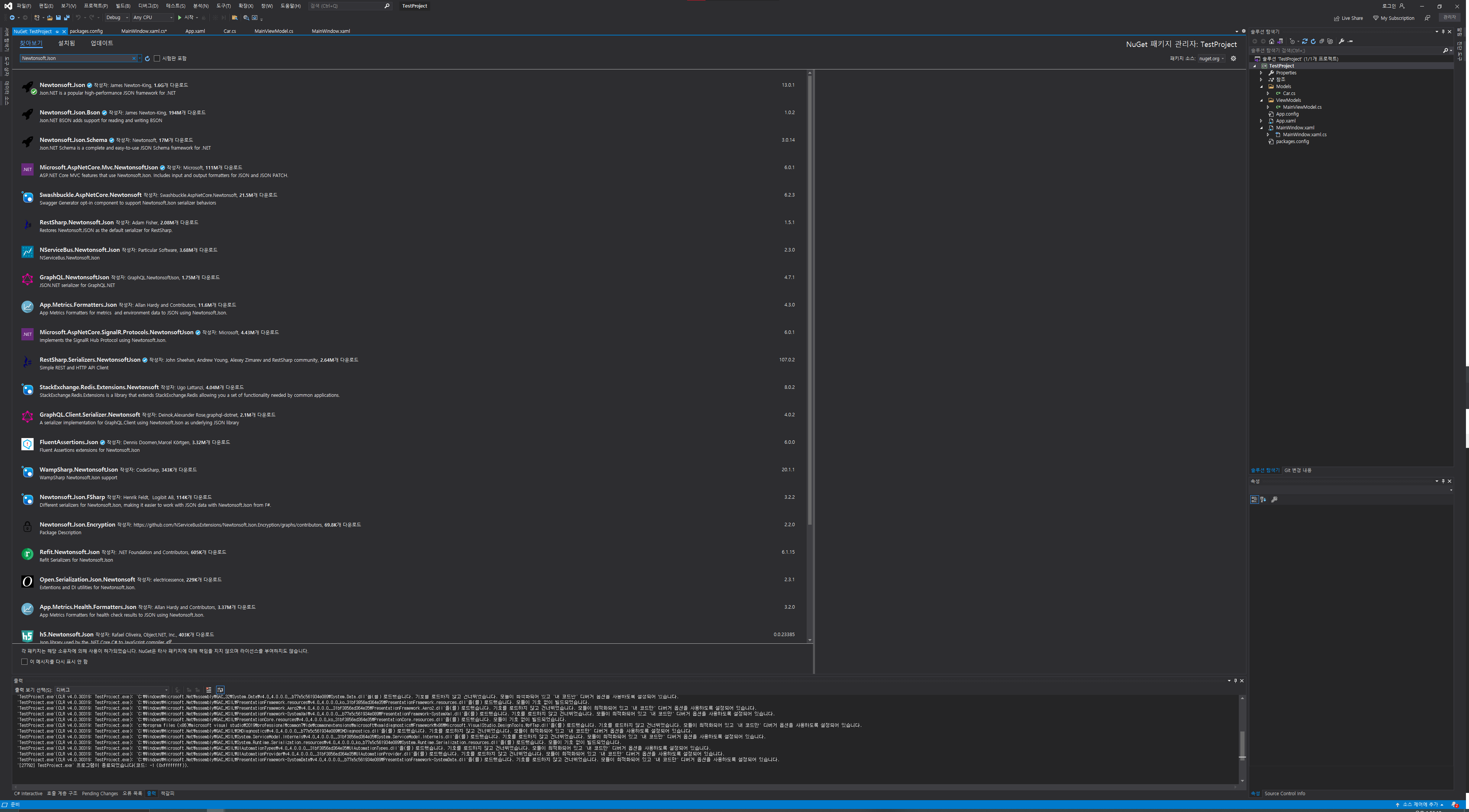
Task: Toggle word wrap in the Output window
Action: 220,690
